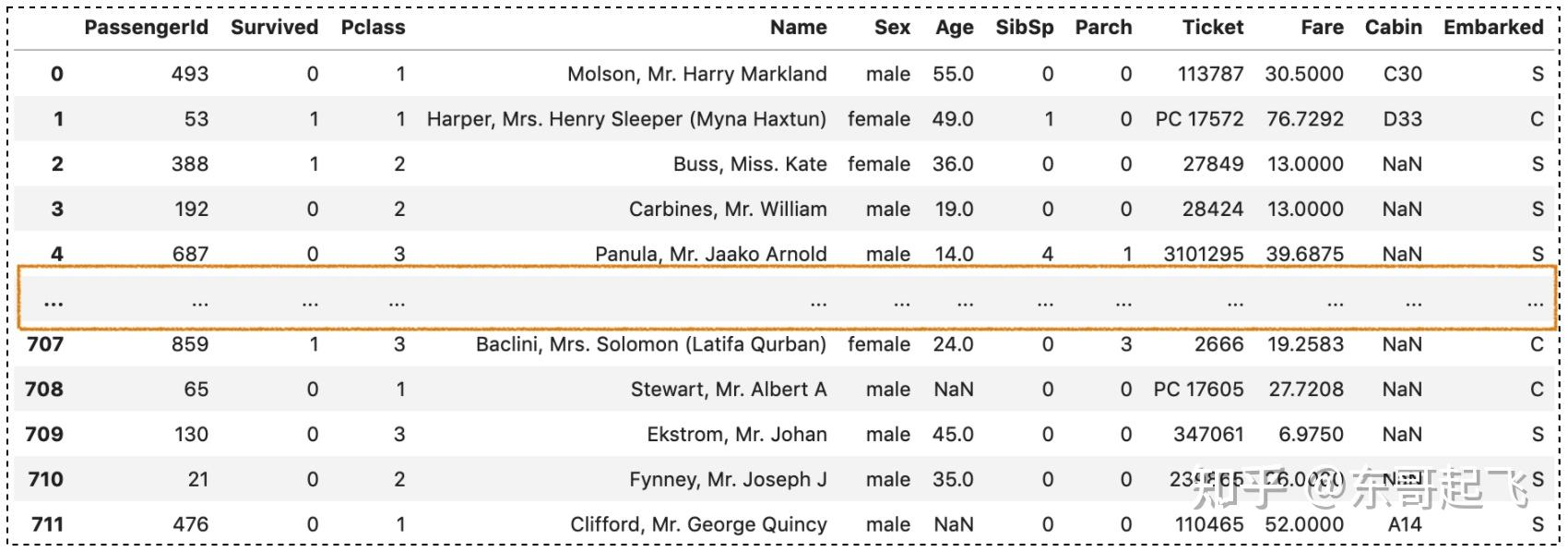Click the Cabin column header
Screen dimensions: 1568x552
(1393, 28)
